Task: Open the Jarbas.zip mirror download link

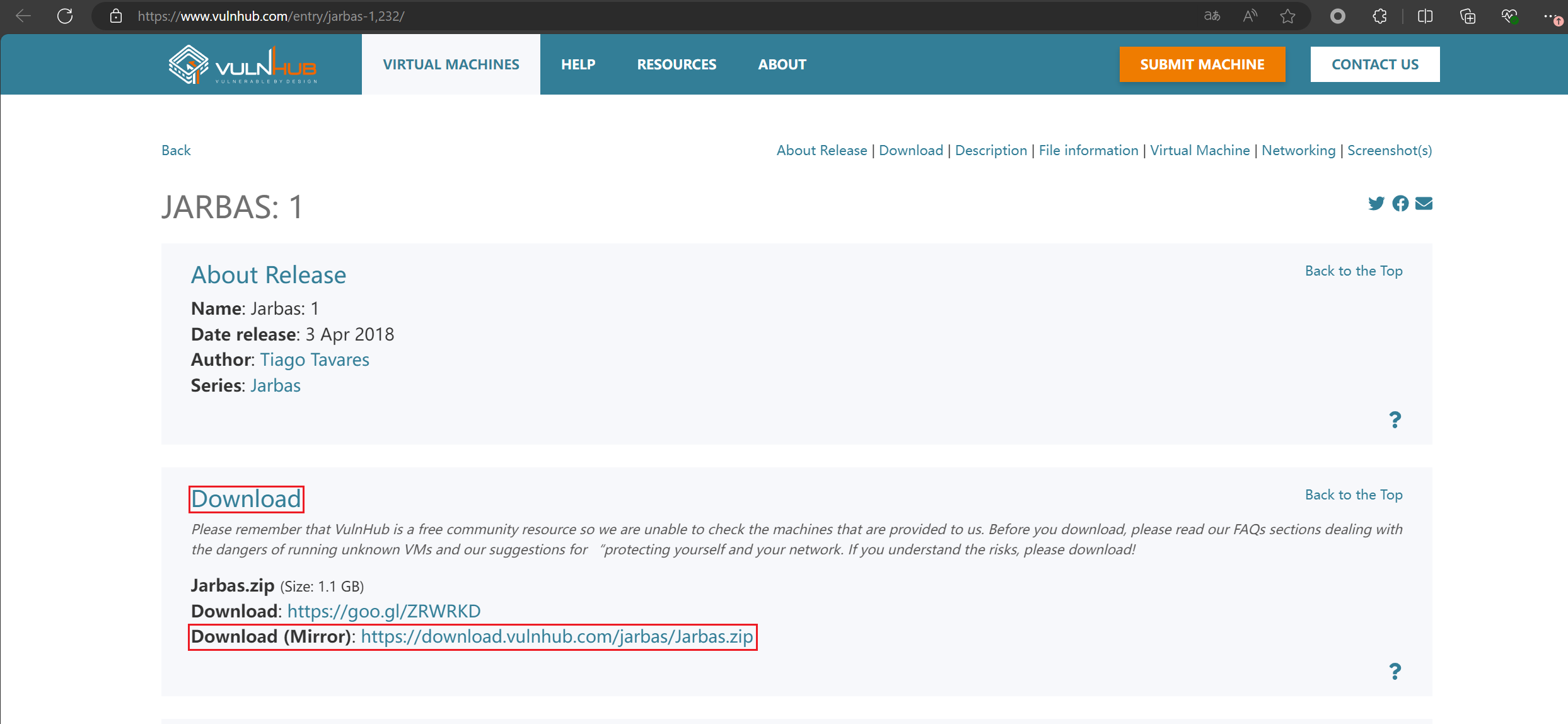Action: coord(557,636)
